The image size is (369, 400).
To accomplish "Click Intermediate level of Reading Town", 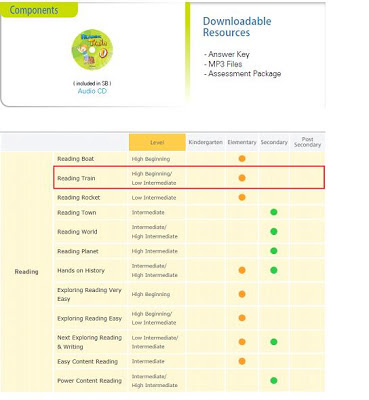I will tap(148, 212).
